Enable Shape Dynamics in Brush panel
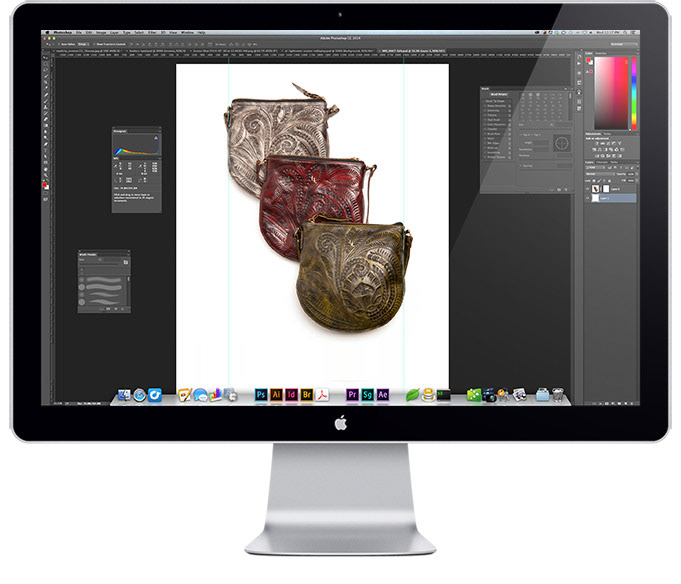The image size is (681, 584). tap(485, 106)
